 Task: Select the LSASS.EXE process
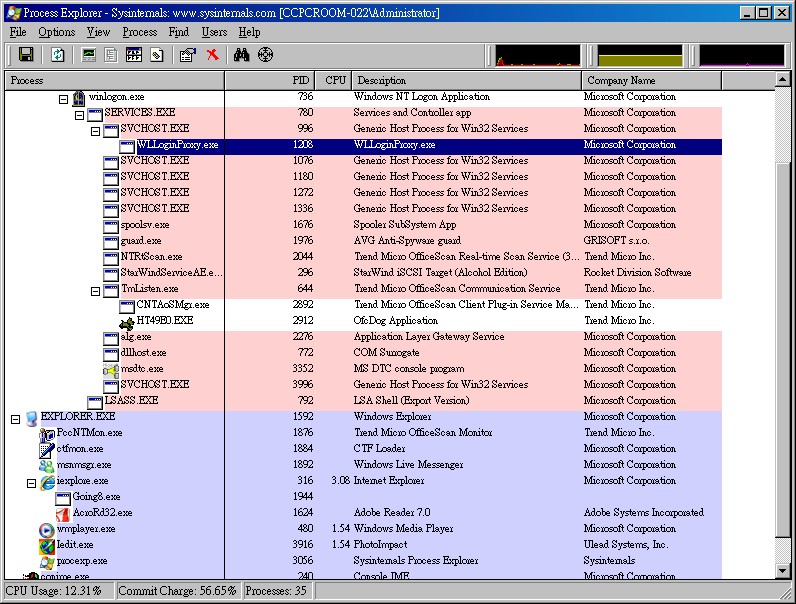[x=131, y=400]
